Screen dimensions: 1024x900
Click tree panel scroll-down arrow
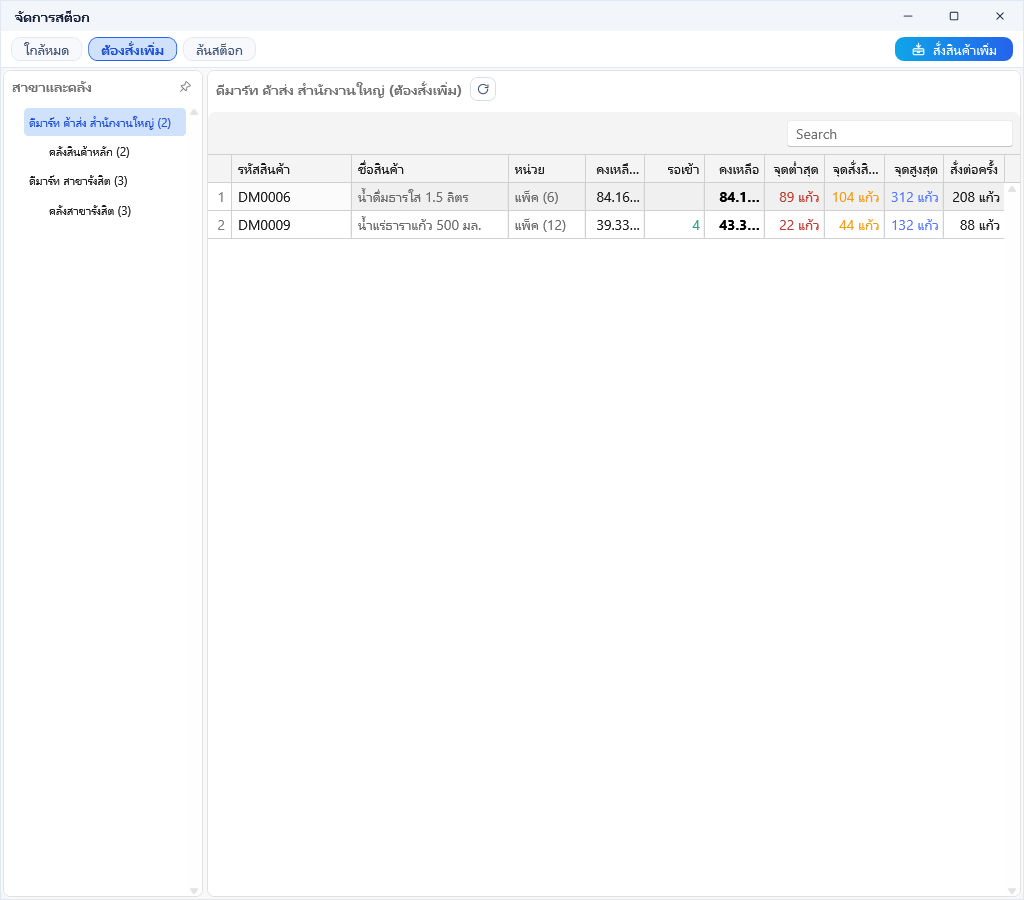click(194, 890)
